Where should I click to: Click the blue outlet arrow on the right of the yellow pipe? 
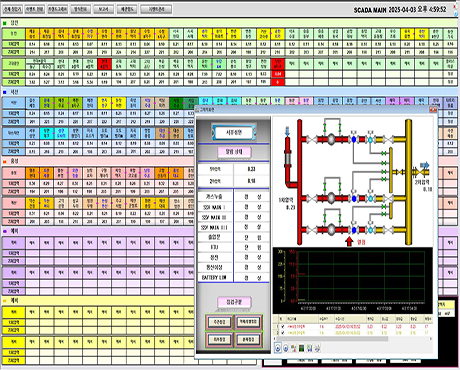coord(424,165)
